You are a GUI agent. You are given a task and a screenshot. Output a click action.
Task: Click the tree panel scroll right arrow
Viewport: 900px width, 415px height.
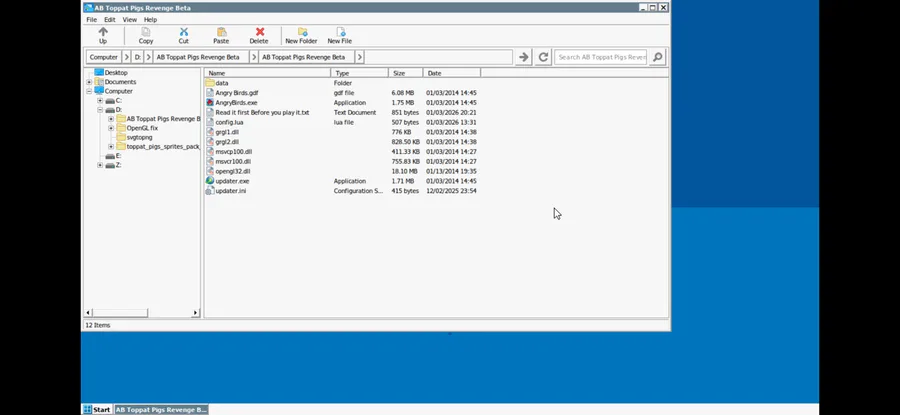(x=195, y=313)
